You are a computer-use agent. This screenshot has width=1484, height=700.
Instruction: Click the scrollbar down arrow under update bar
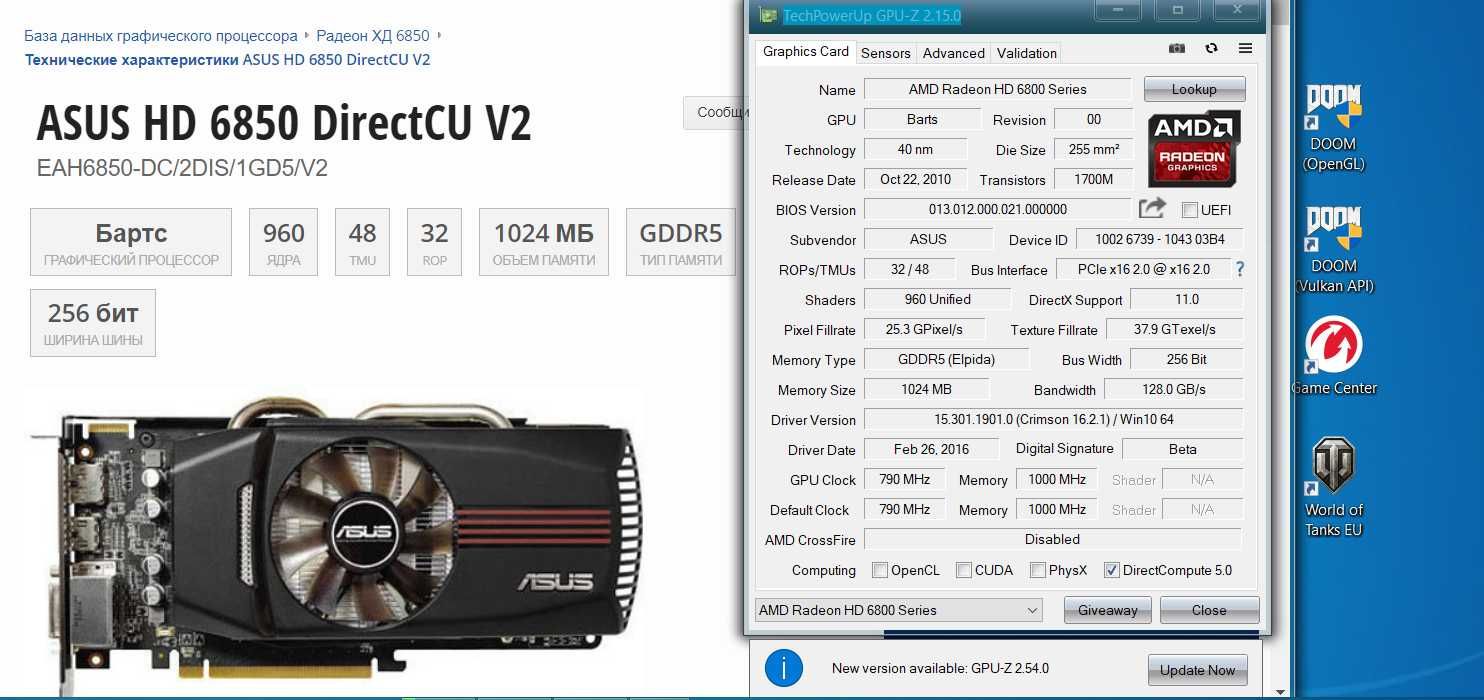1280,691
